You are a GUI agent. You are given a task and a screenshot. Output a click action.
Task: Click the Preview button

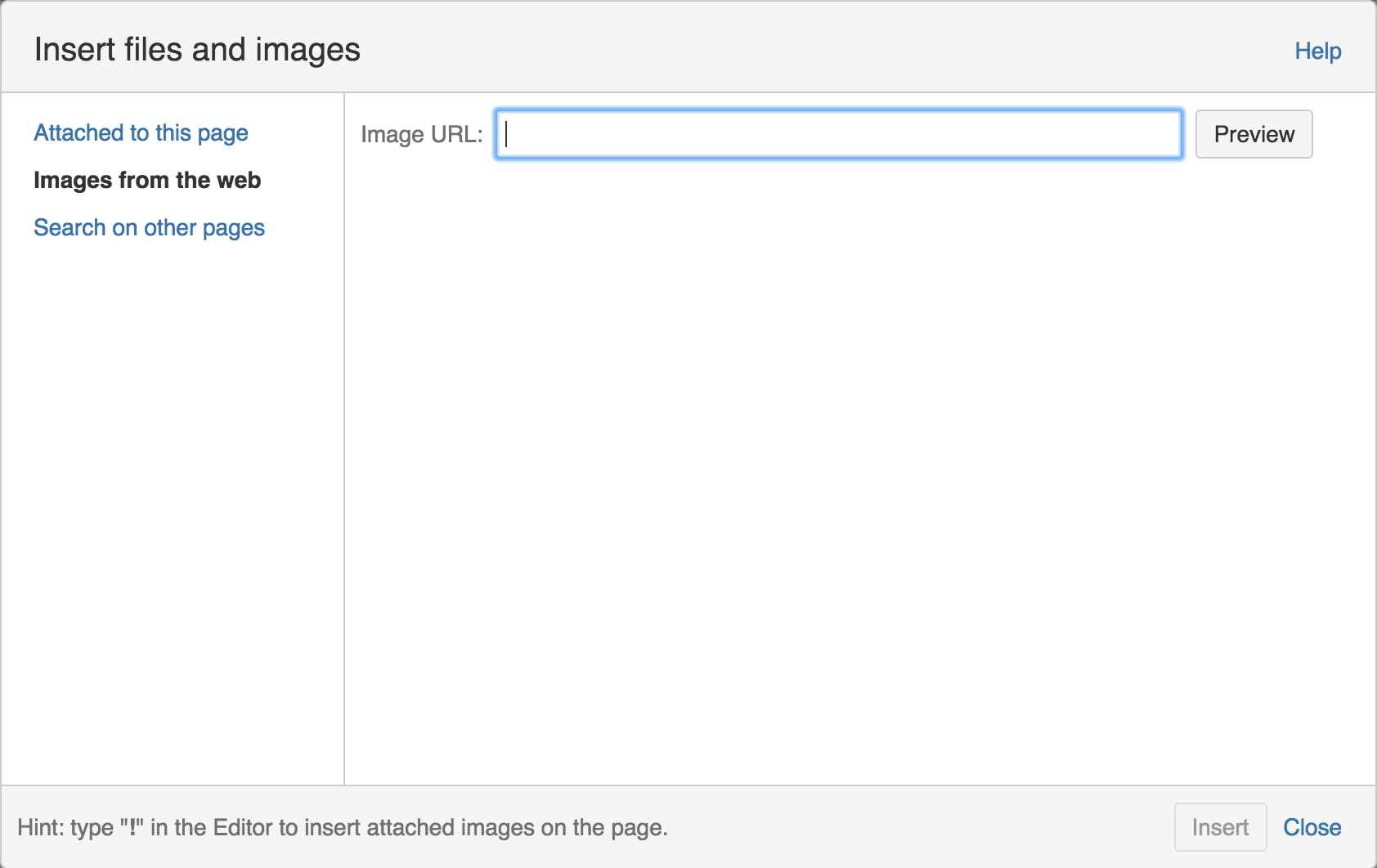tap(1254, 134)
